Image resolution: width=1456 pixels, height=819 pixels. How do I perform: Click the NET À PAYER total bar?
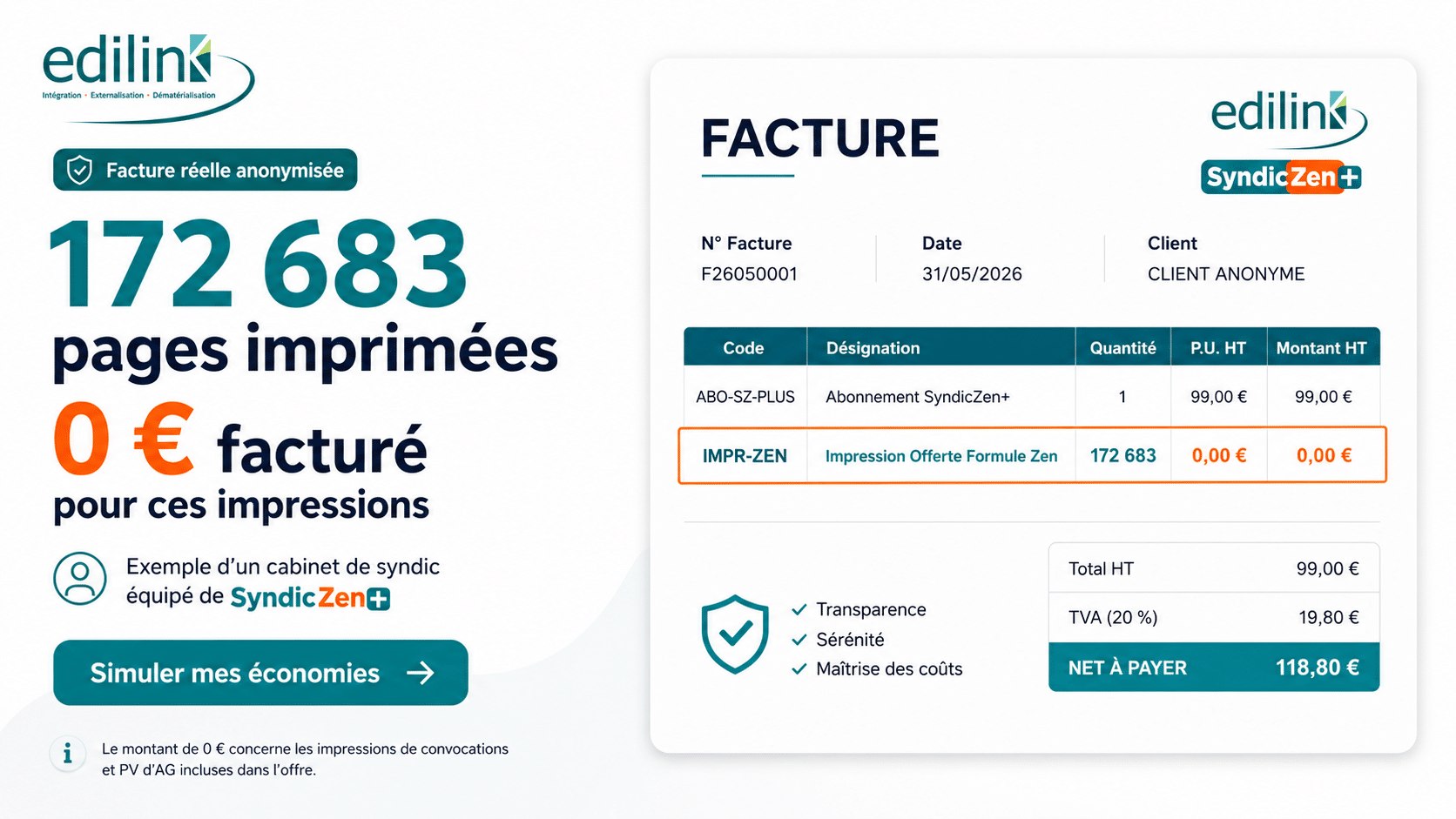[1214, 668]
